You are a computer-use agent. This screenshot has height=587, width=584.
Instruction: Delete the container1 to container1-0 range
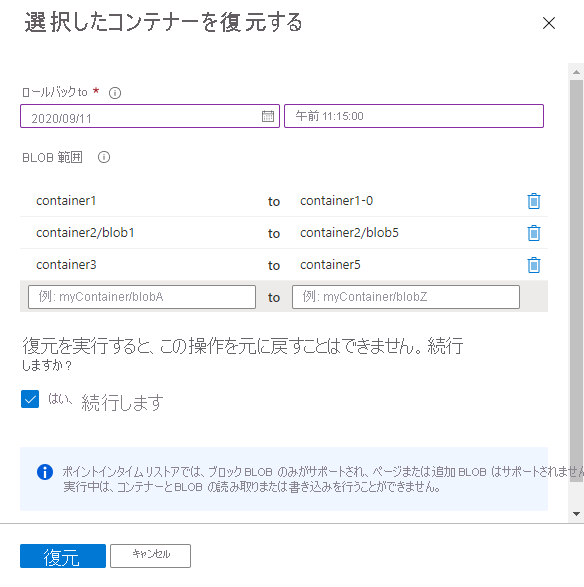click(534, 201)
